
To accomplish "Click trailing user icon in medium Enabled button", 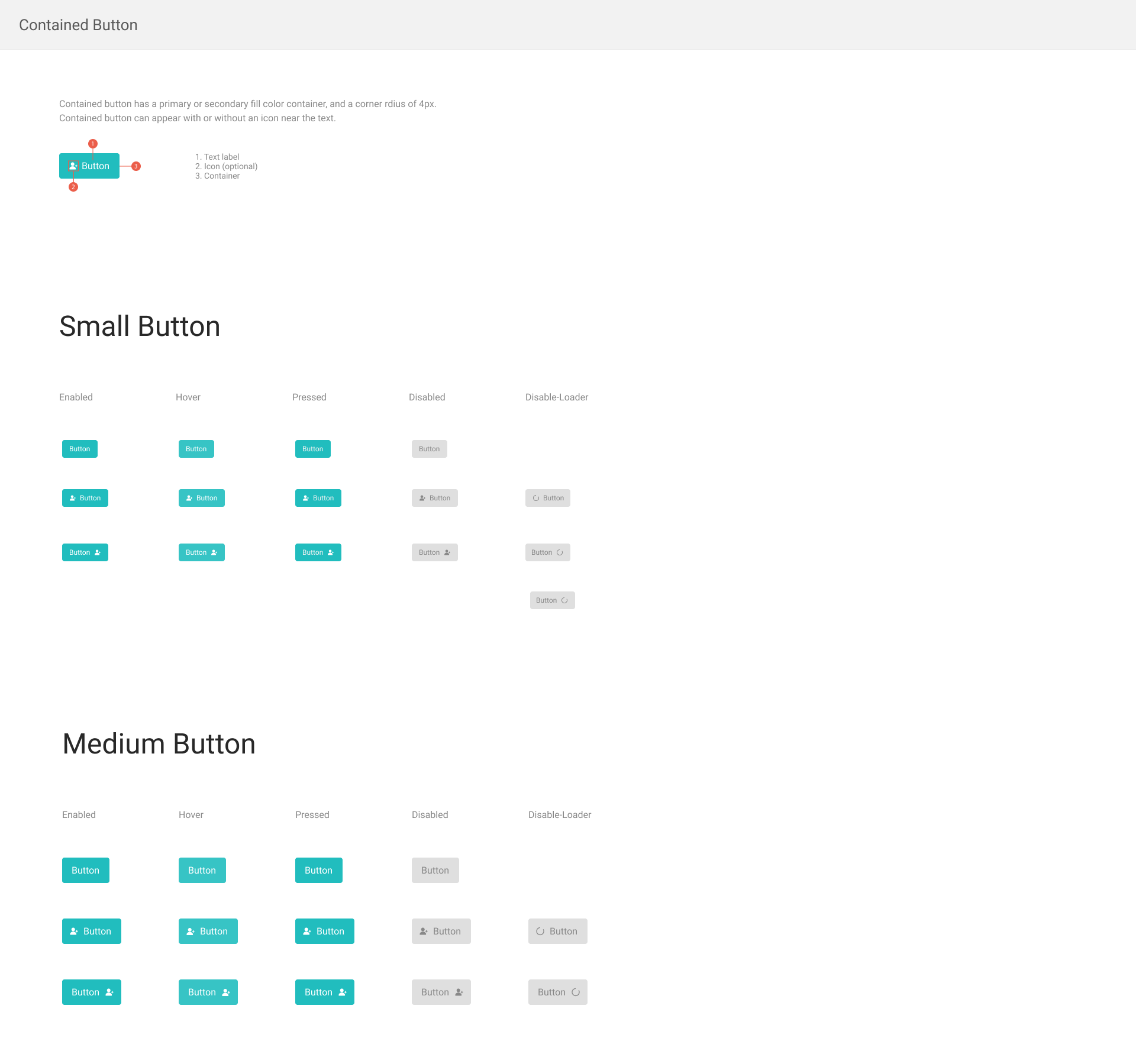I will click(109, 992).
